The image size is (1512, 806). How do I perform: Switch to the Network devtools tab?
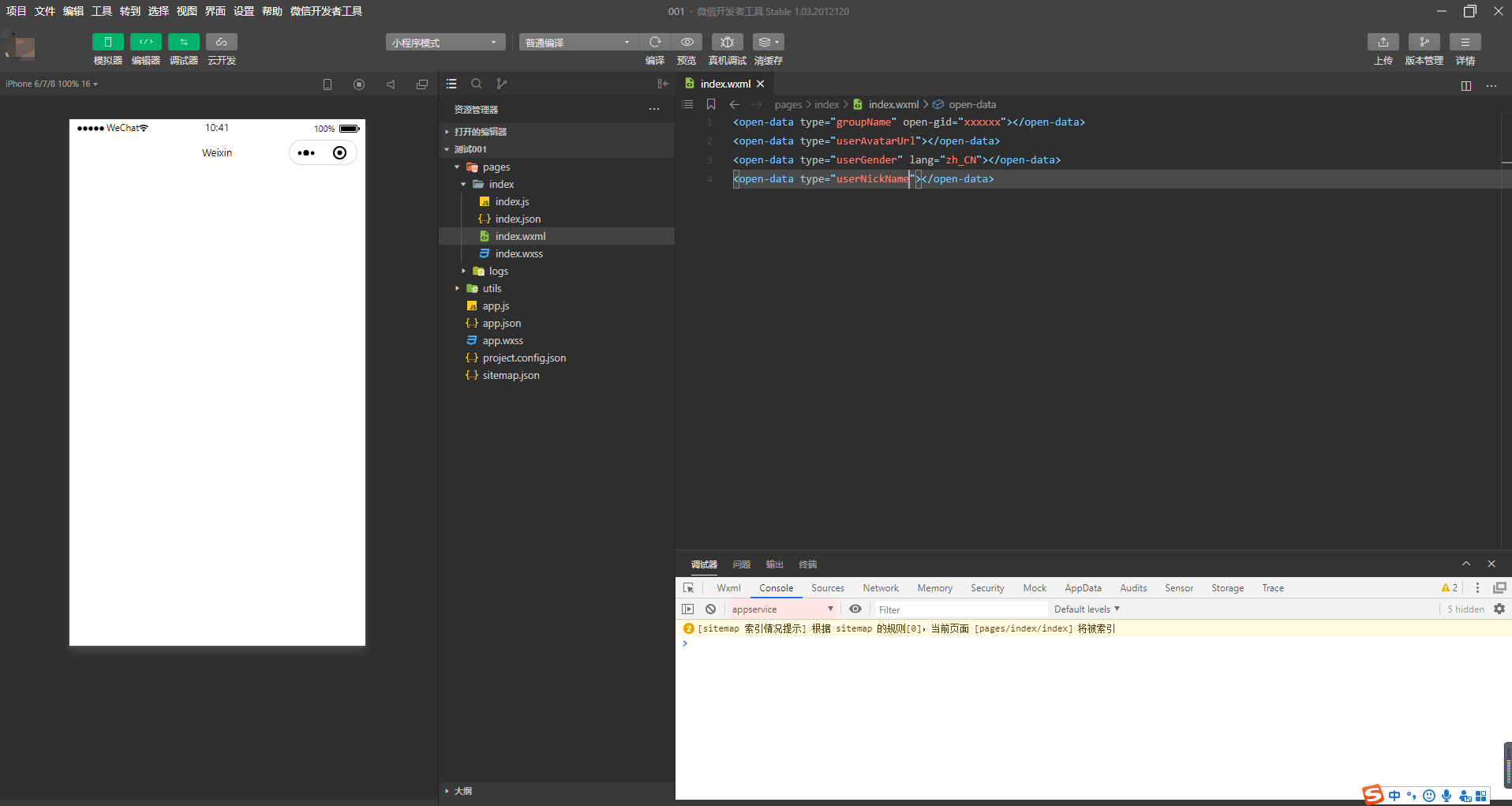881,588
